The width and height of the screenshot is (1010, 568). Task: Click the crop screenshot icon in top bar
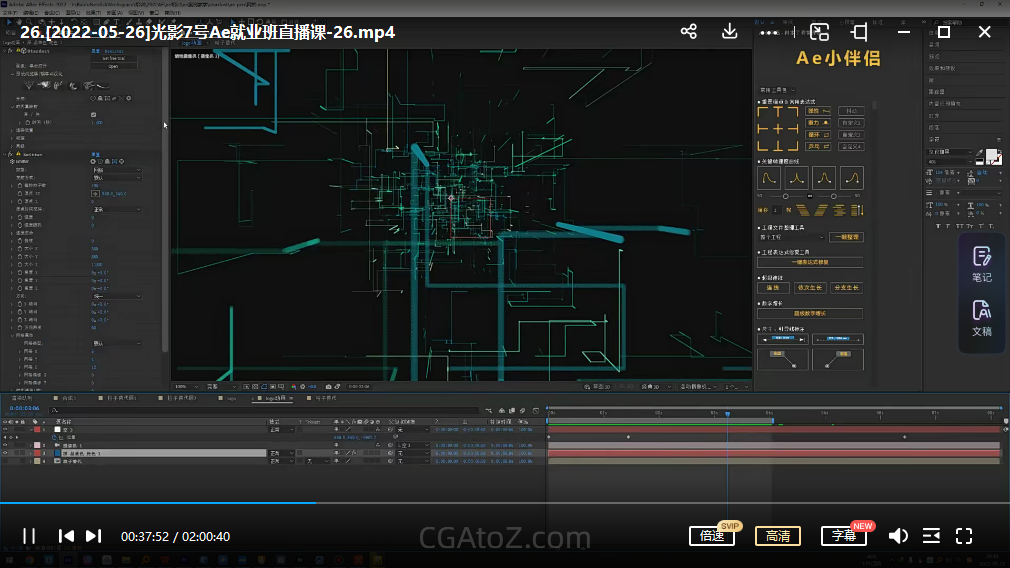pyautogui.click(x=859, y=32)
